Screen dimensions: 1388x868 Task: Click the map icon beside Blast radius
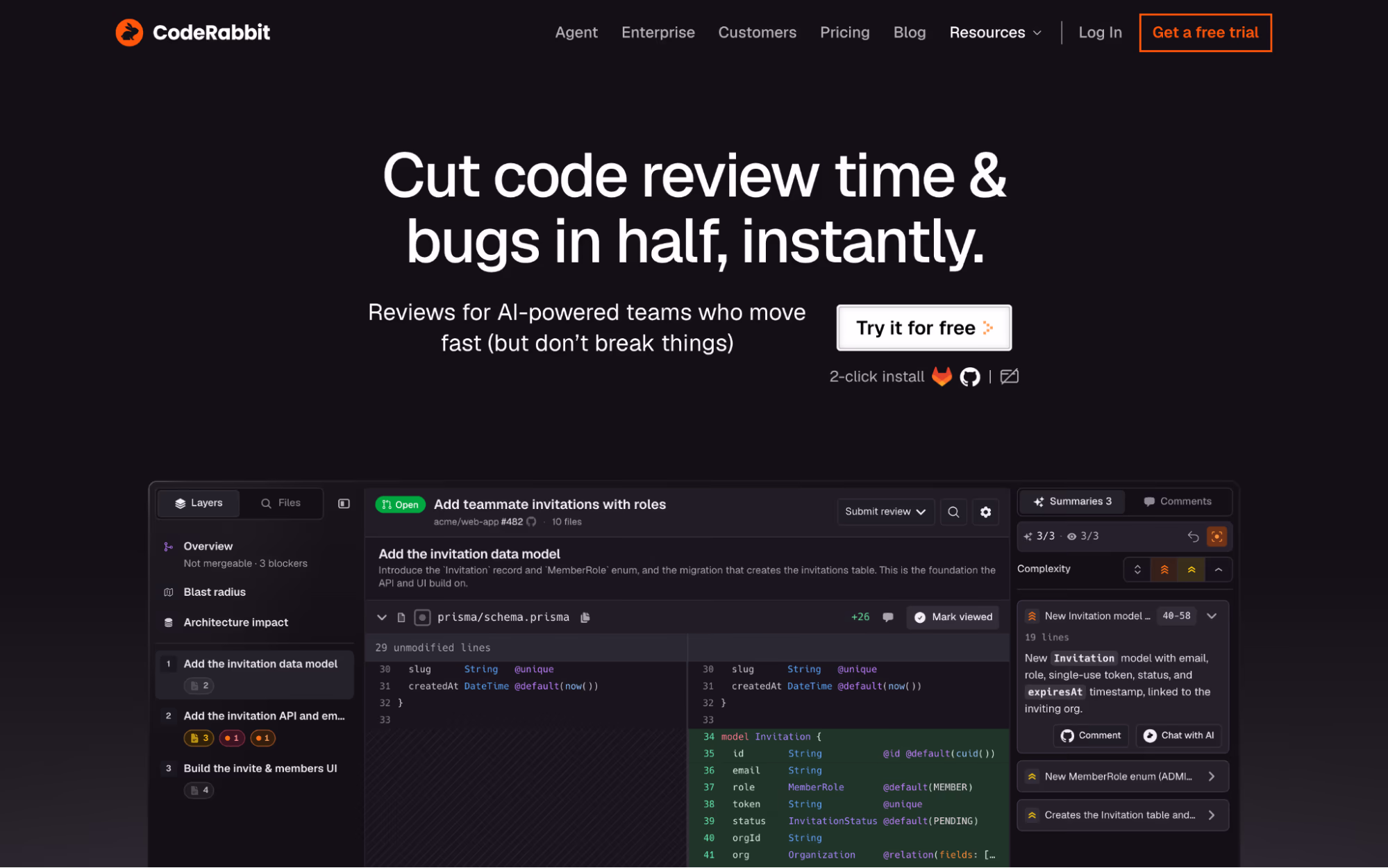[168, 592]
